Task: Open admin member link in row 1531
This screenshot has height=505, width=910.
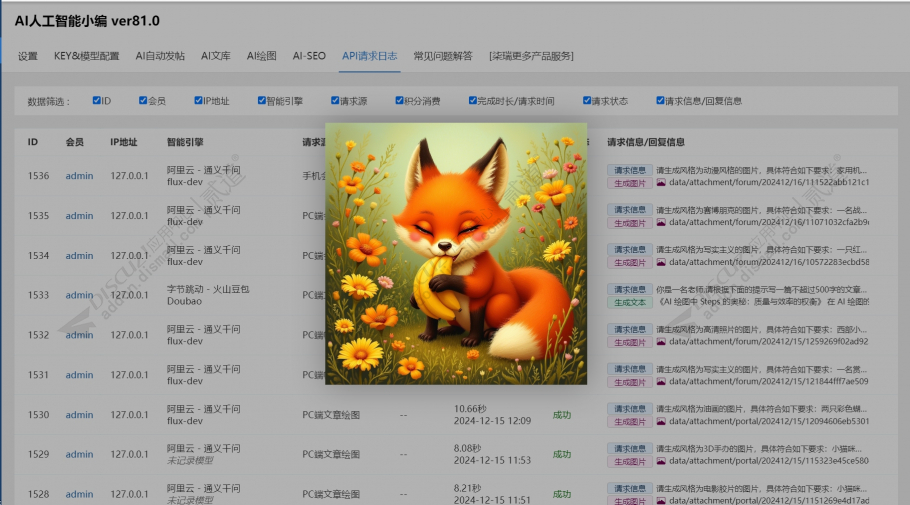Action: point(80,376)
